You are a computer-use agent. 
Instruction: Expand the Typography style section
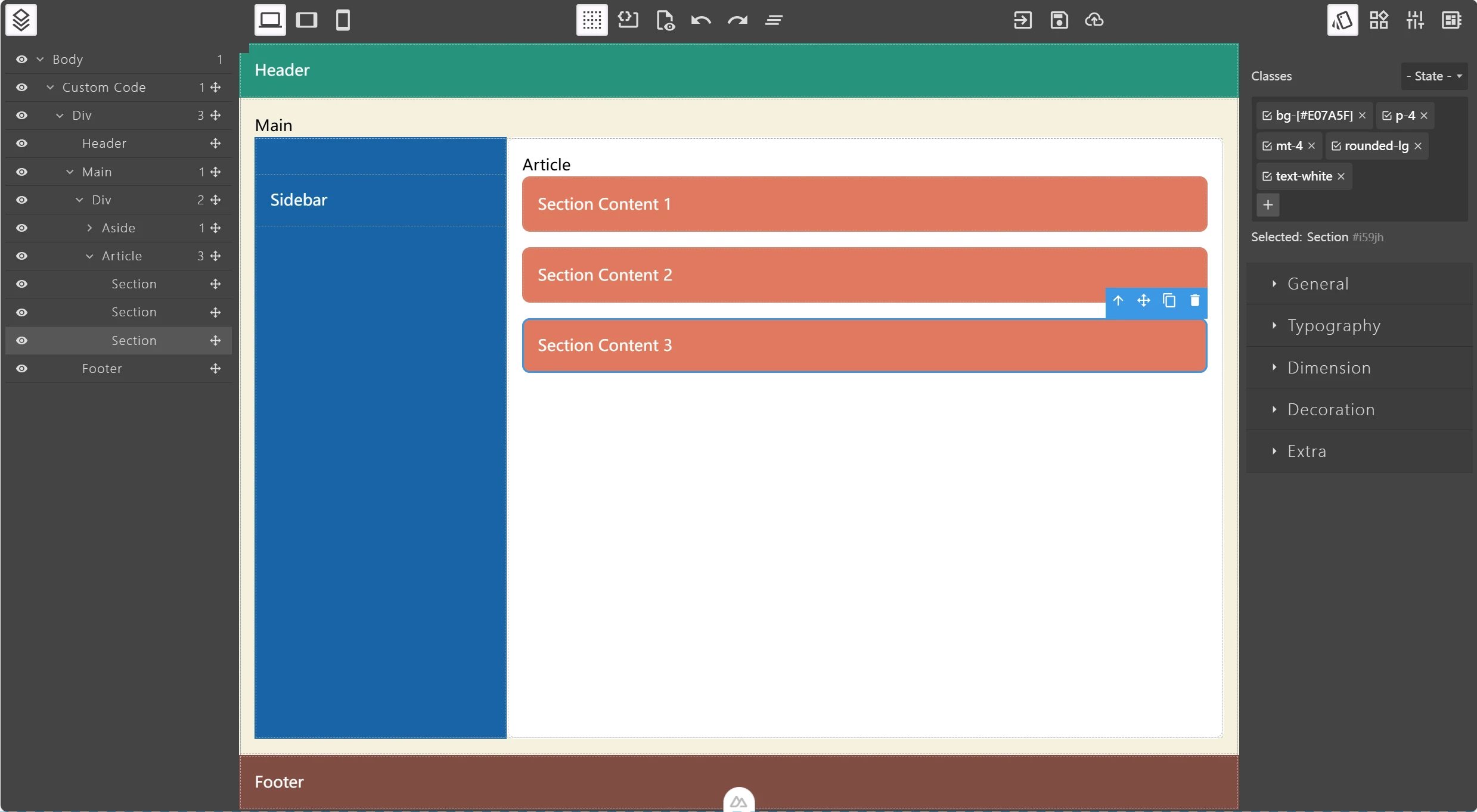point(1359,325)
